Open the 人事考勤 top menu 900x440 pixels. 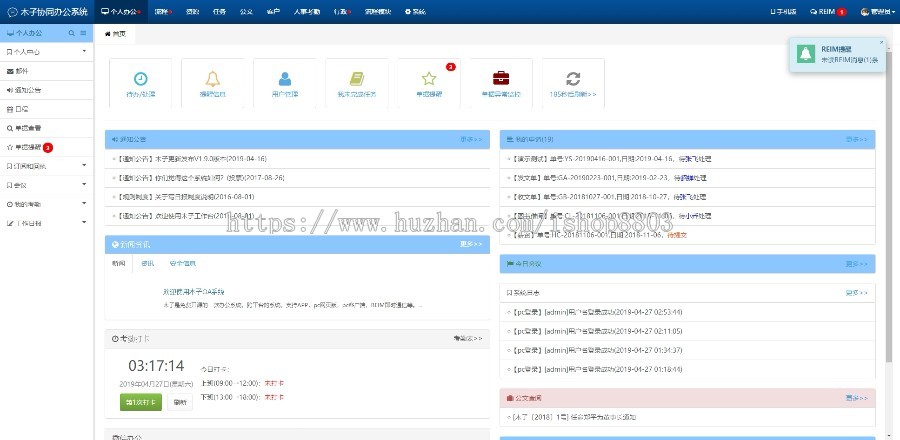pyautogui.click(x=307, y=11)
